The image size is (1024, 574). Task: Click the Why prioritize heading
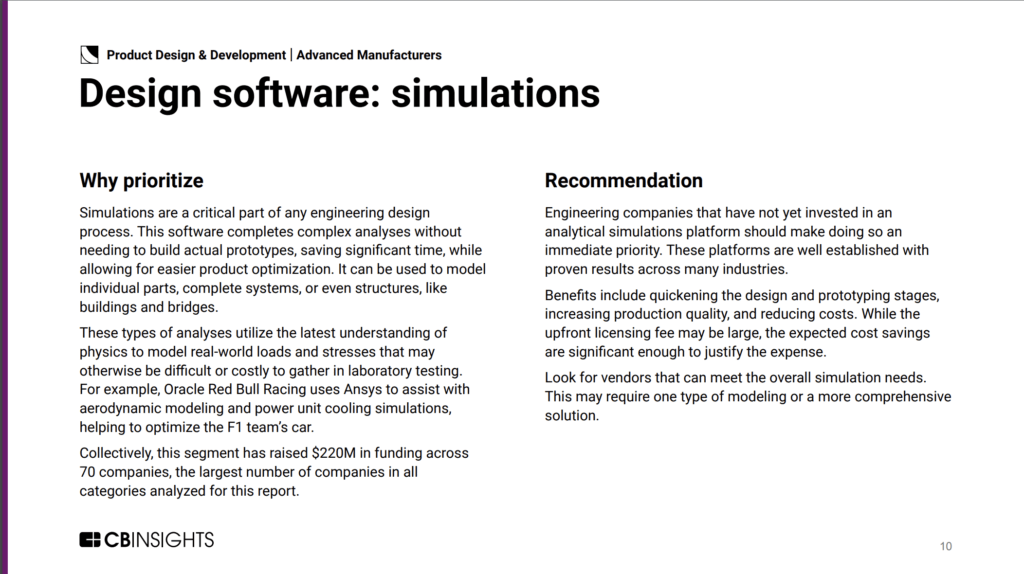(141, 181)
